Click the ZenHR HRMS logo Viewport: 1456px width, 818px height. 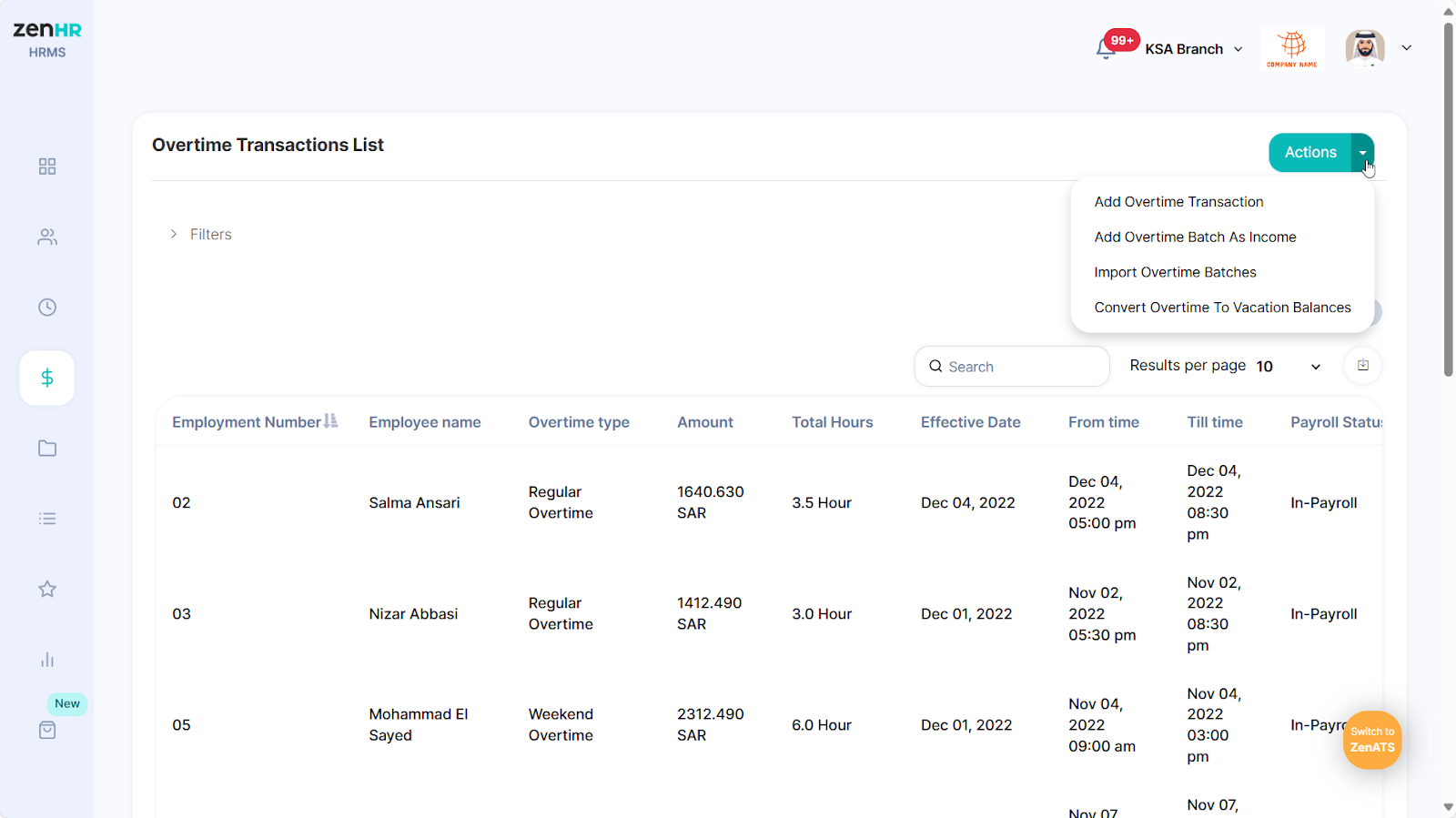click(47, 39)
